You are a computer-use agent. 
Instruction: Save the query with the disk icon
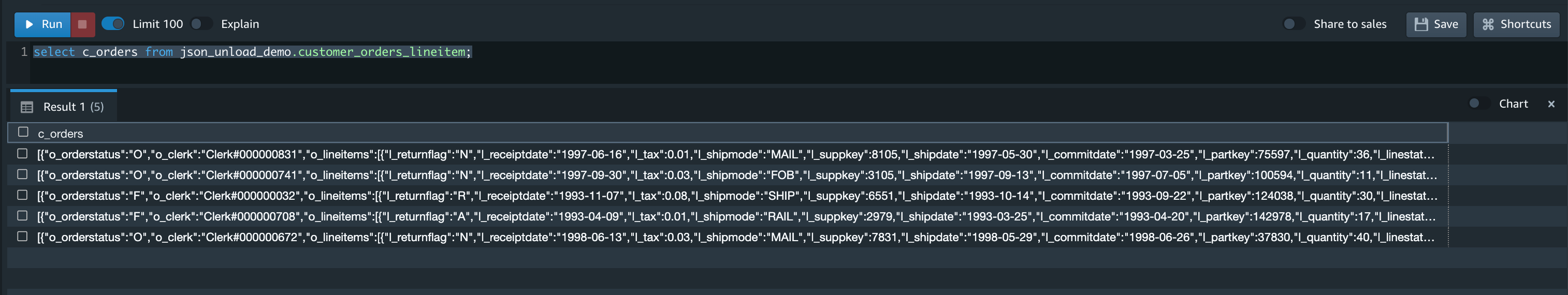(1436, 24)
